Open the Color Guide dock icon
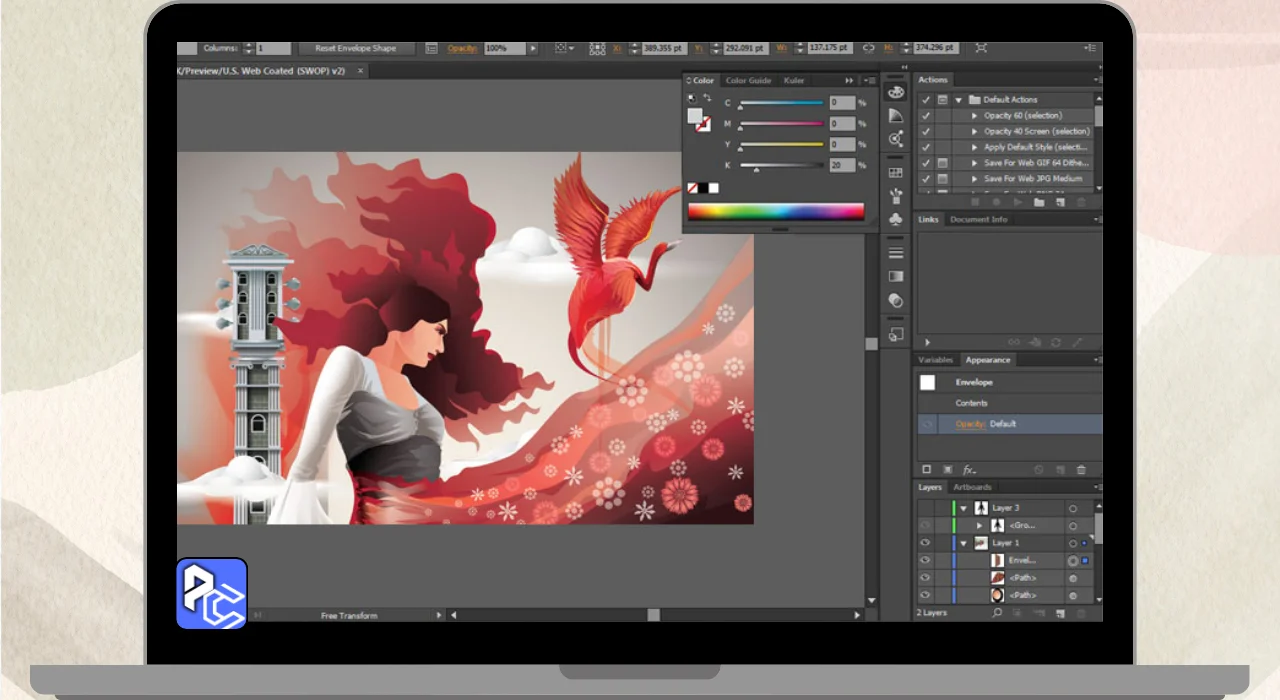 [895, 116]
